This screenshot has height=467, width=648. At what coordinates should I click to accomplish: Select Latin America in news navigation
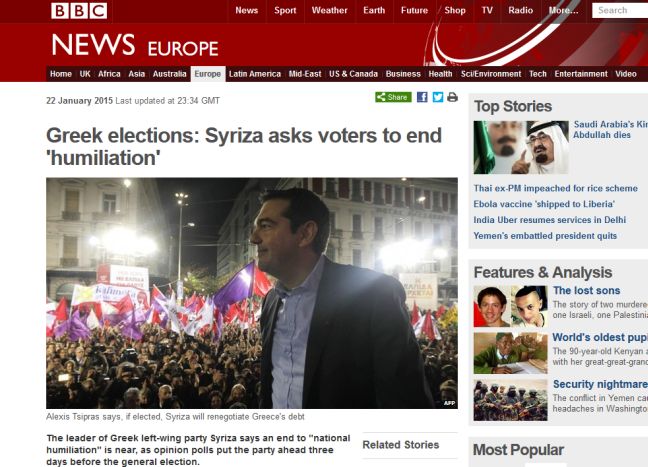click(255, 74)
